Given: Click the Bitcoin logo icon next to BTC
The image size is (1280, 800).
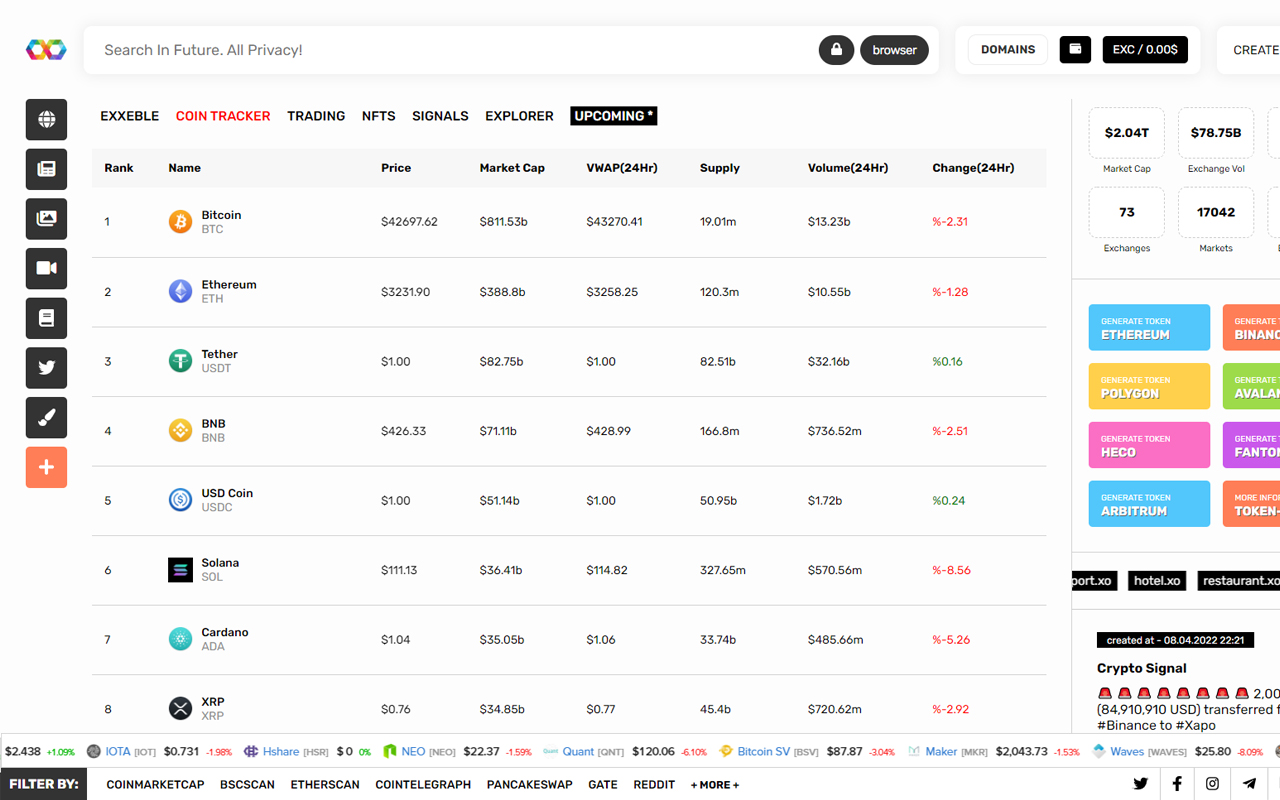Looking at the screenshot, I should [180, 221].
